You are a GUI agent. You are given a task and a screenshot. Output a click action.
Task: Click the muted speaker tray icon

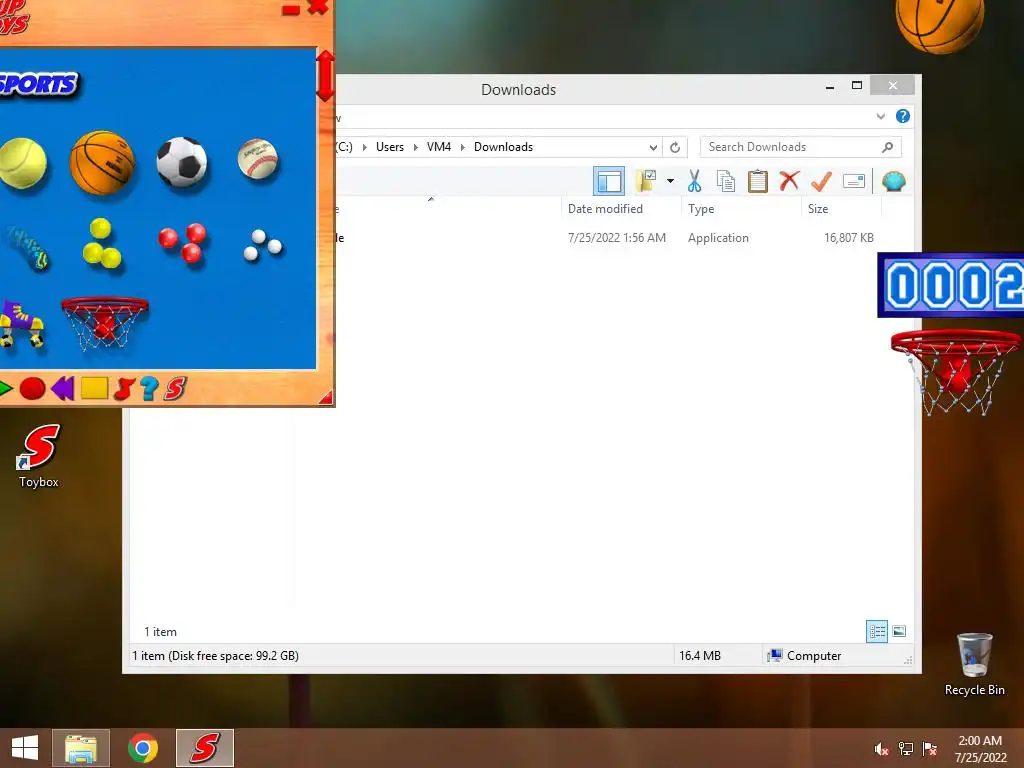tap(881, 749)
